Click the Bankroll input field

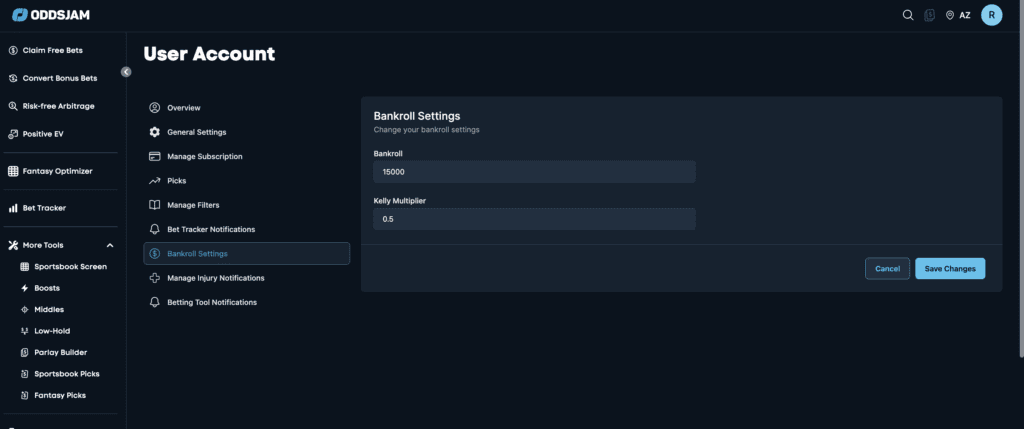tap(534, 172)
